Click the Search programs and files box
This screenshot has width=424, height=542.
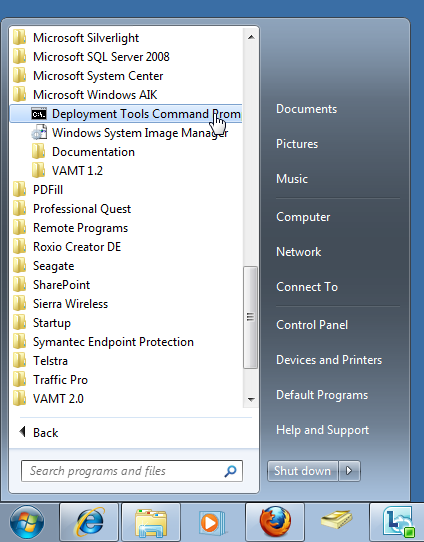point(132,471)
